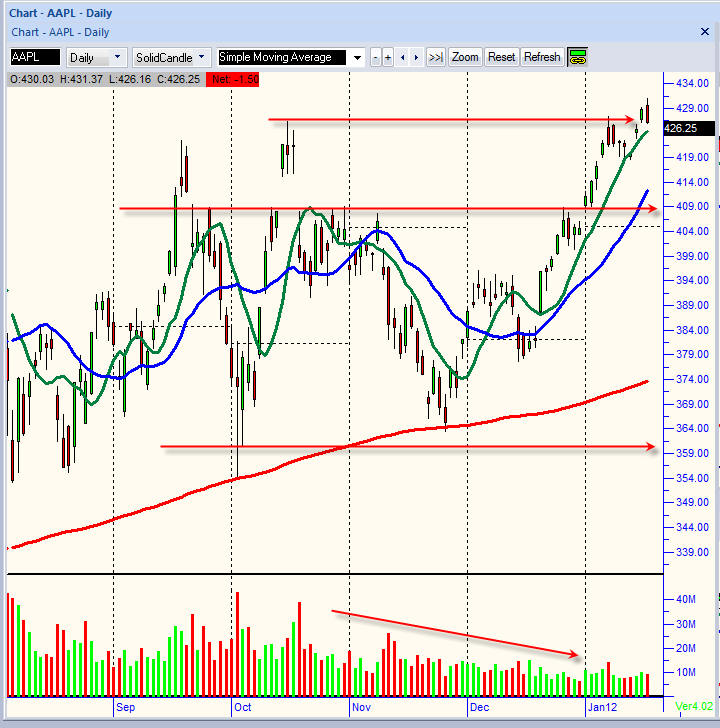Click the Jan12 date axis label
The width and height of the screenshot is (720, 728).
coord(603,707)
